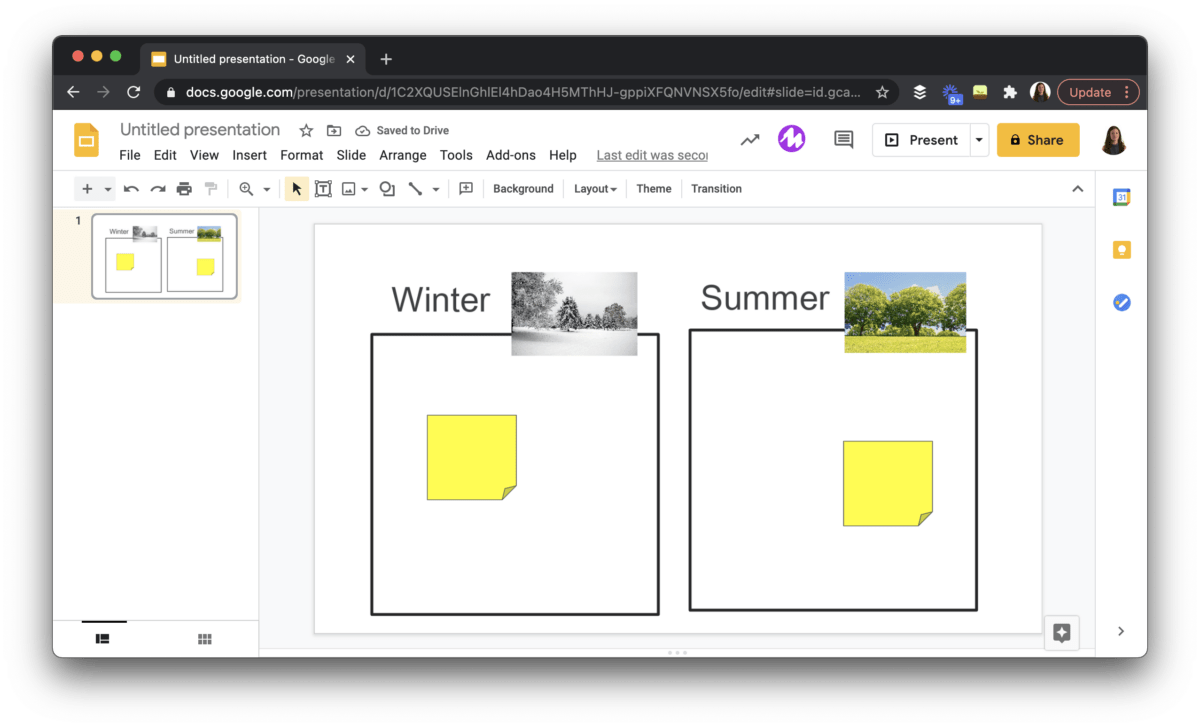The height and width of the screenshot is (727, 1200).
Task: Click the Insert comment icon
Action: (465, 188)
